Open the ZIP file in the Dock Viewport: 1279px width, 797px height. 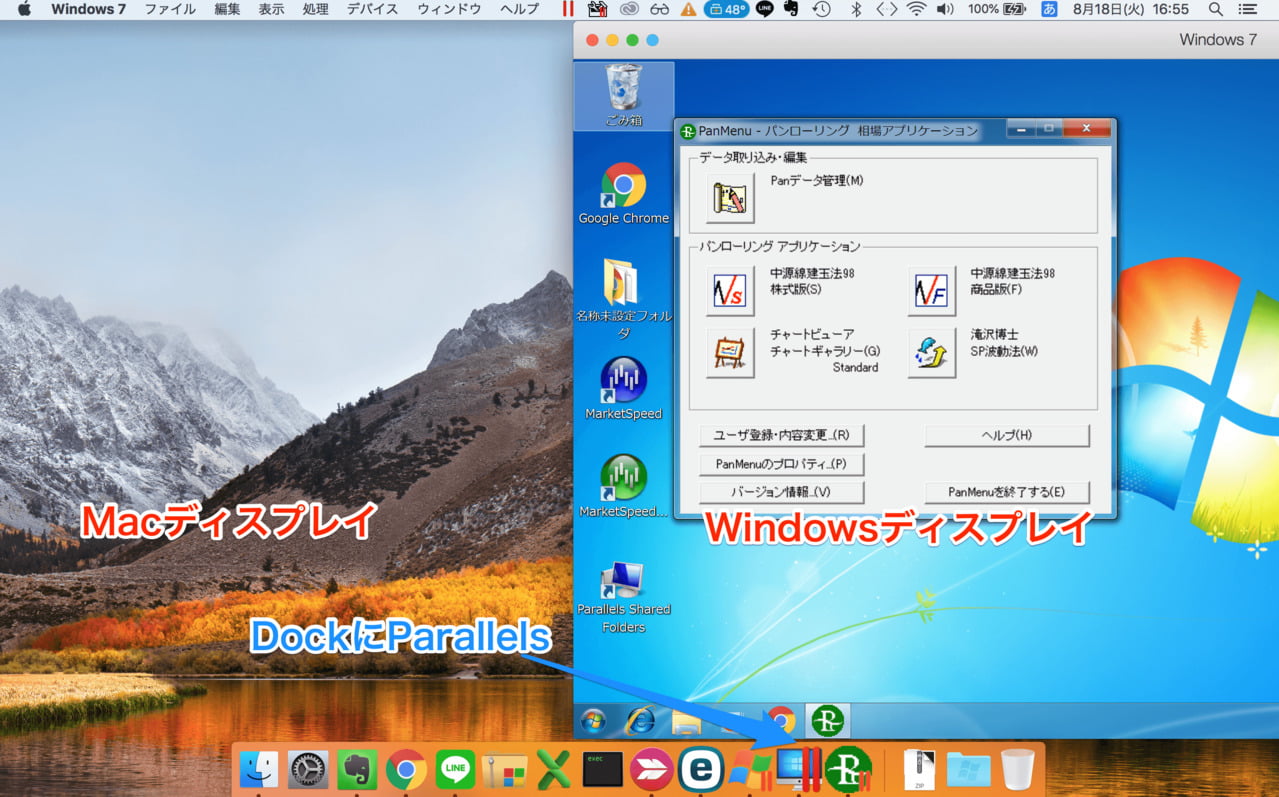point(919,770)
